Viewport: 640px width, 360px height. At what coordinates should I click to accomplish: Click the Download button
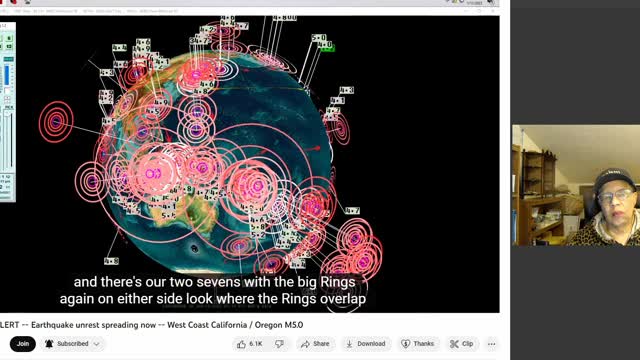366,344
